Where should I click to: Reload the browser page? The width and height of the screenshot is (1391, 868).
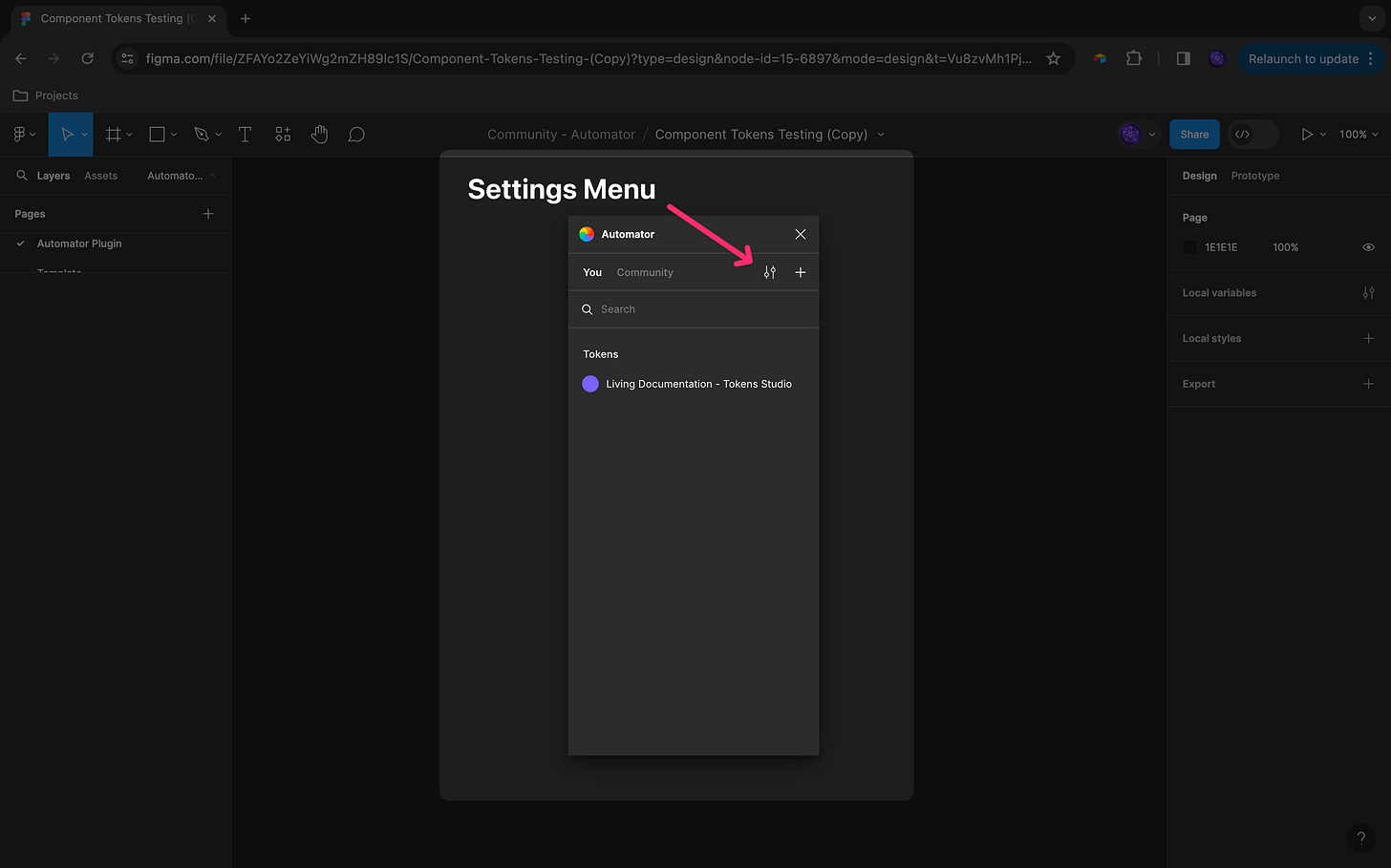[87, 58]
